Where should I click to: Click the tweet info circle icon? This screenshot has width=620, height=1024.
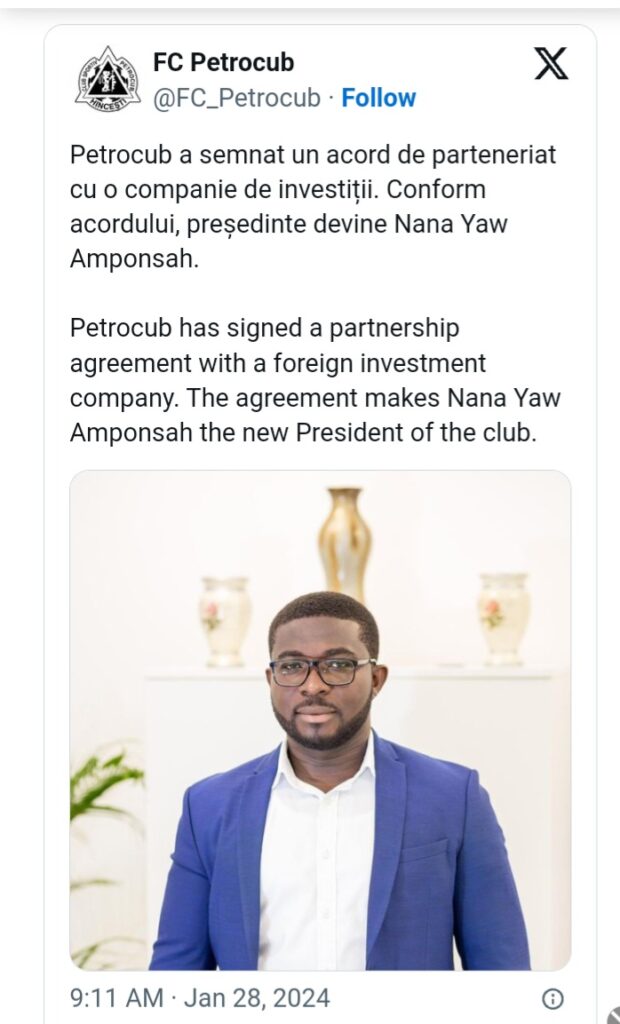click(552, 998)
